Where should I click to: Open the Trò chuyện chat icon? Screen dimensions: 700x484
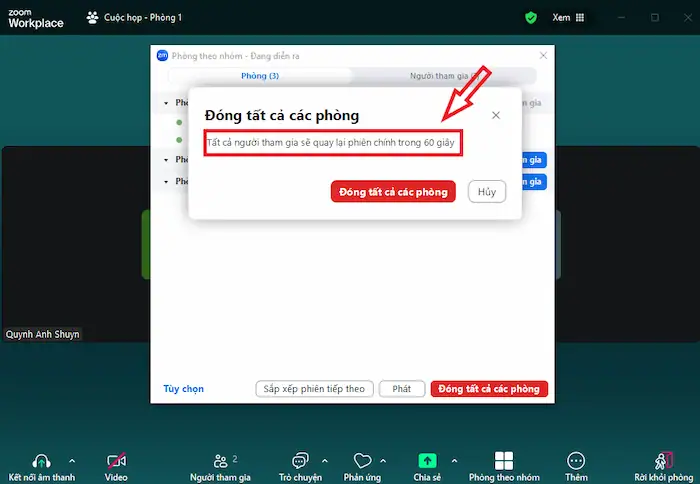point(299,461)
